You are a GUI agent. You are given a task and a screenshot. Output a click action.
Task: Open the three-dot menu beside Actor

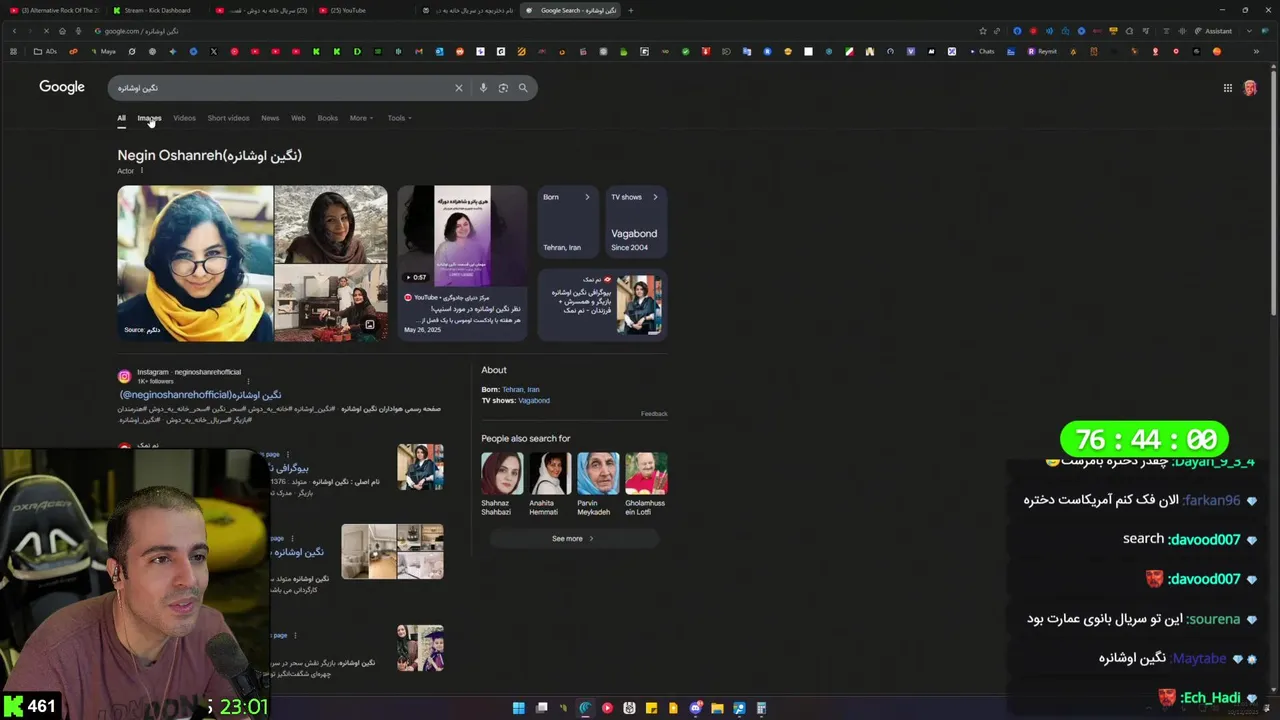click(x=141, y=171)
